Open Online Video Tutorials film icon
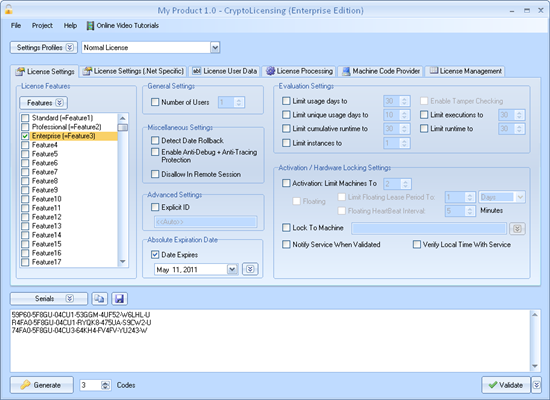Image resolution: width=550 pixels, height=400 pixels. 90,26
